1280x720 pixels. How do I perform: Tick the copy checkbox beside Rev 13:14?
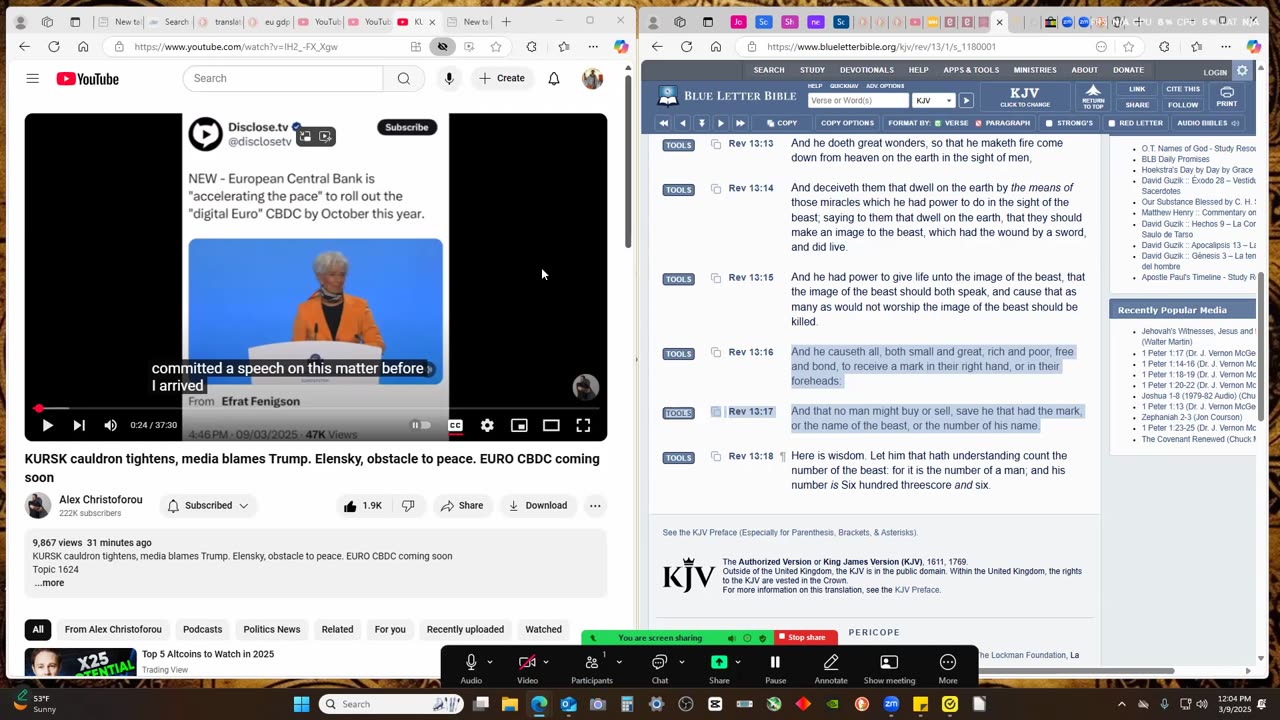point(716,189)
